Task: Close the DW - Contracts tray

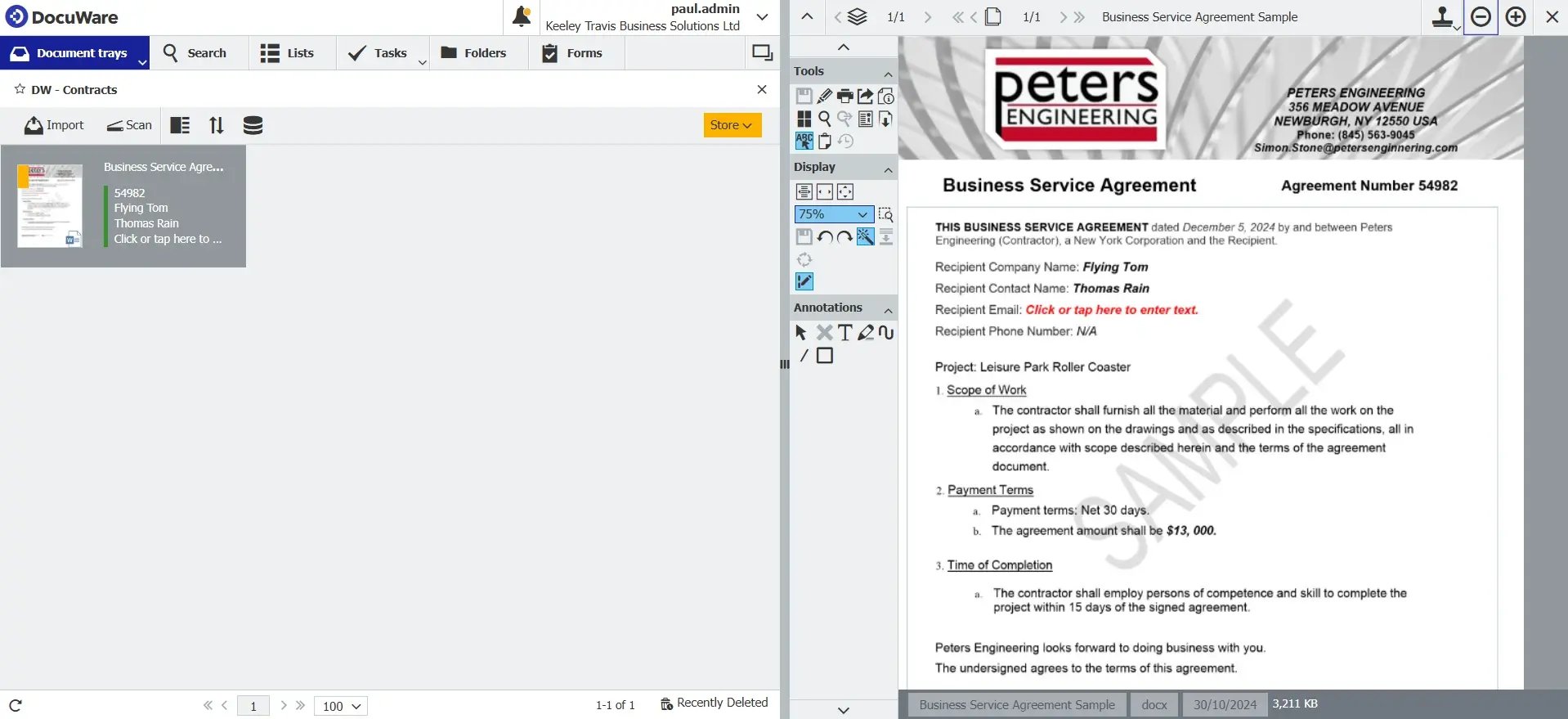Action: (x=762, y=89)
